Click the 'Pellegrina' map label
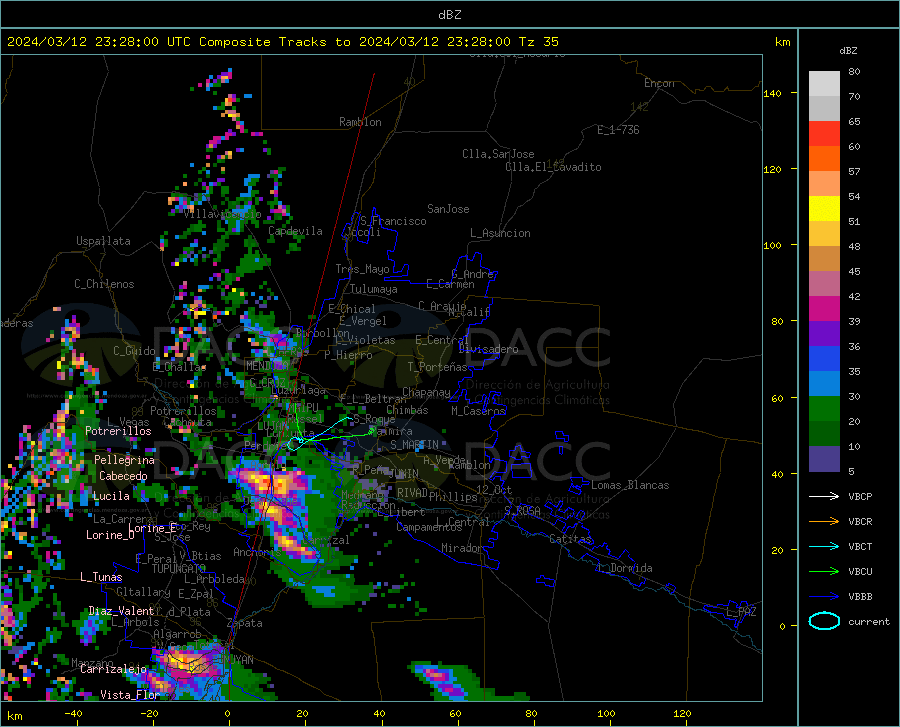900x727 pixels. 124,460
